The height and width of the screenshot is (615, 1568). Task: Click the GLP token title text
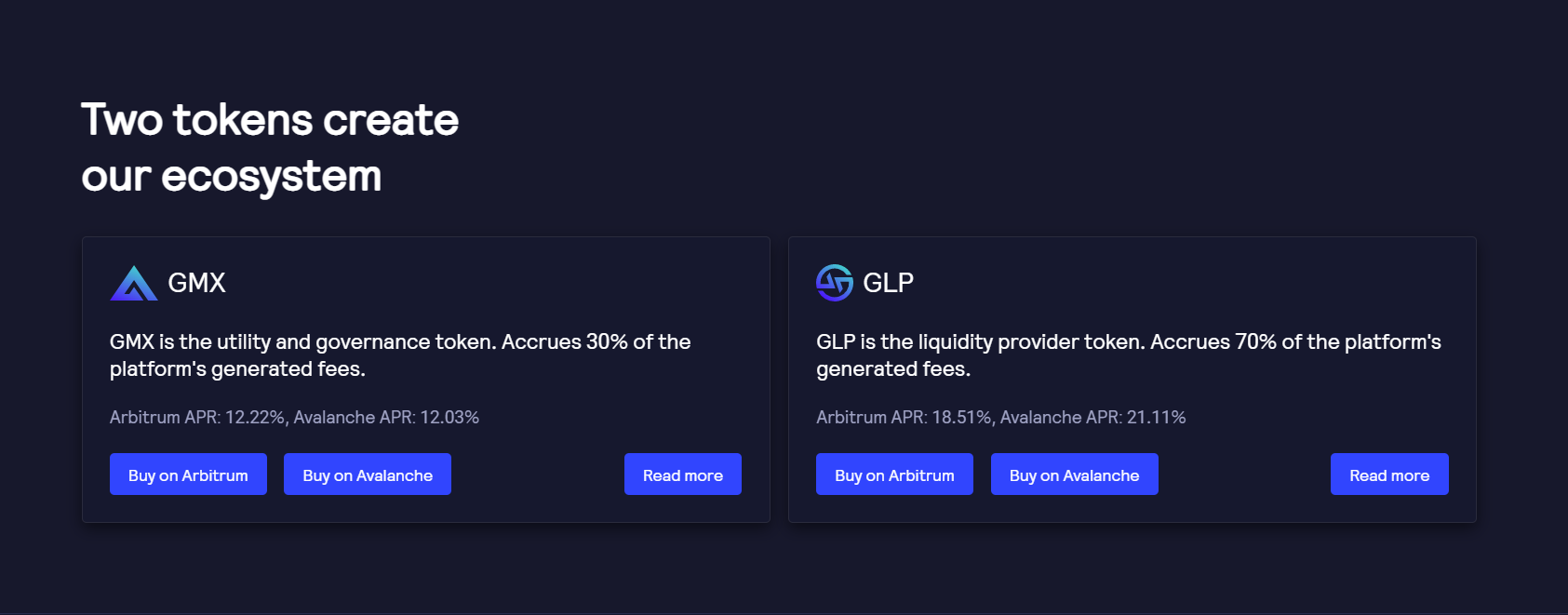(888, 283)
